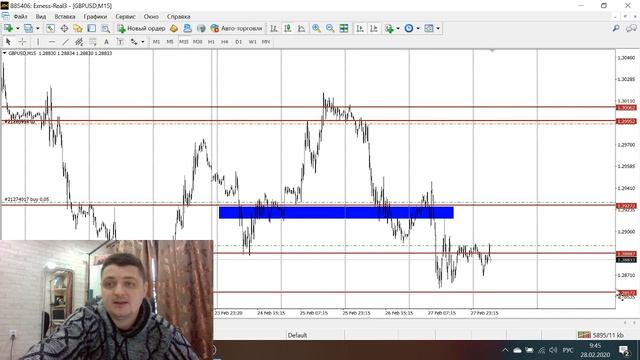
Task: Open the chat bubbles icon
Action: pos(631,28)
